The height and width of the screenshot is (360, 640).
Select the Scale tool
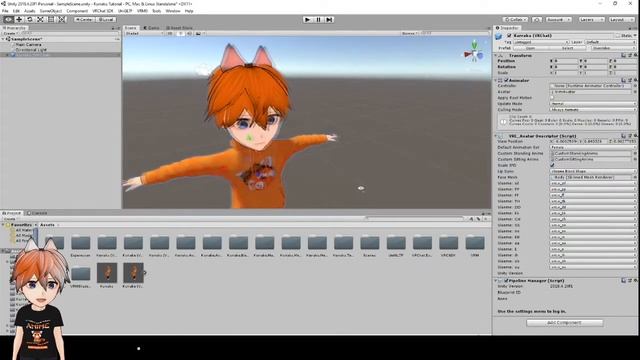(40, 19)
